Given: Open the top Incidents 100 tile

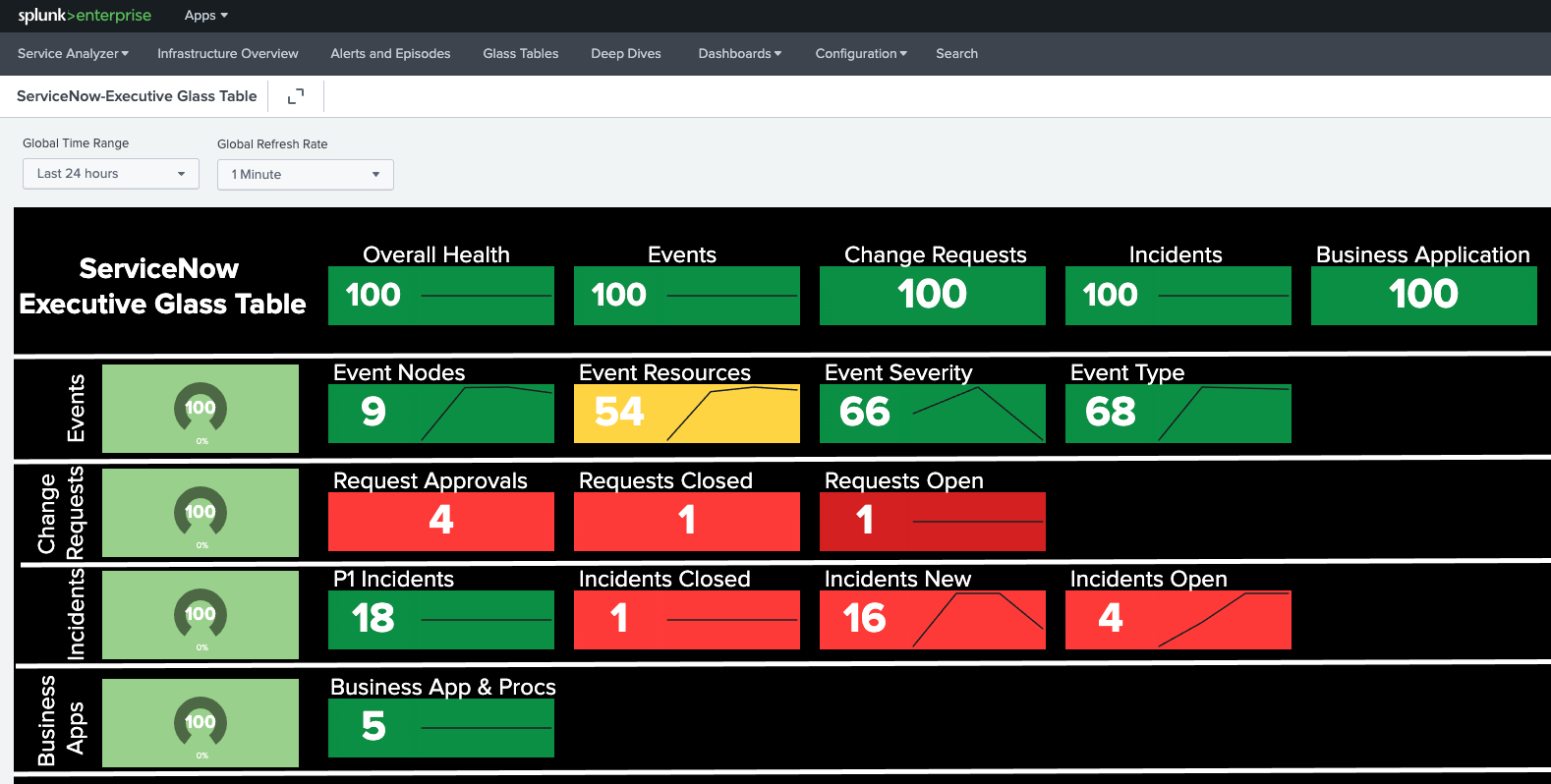Looking at the screenshot, I should 1178,296.
